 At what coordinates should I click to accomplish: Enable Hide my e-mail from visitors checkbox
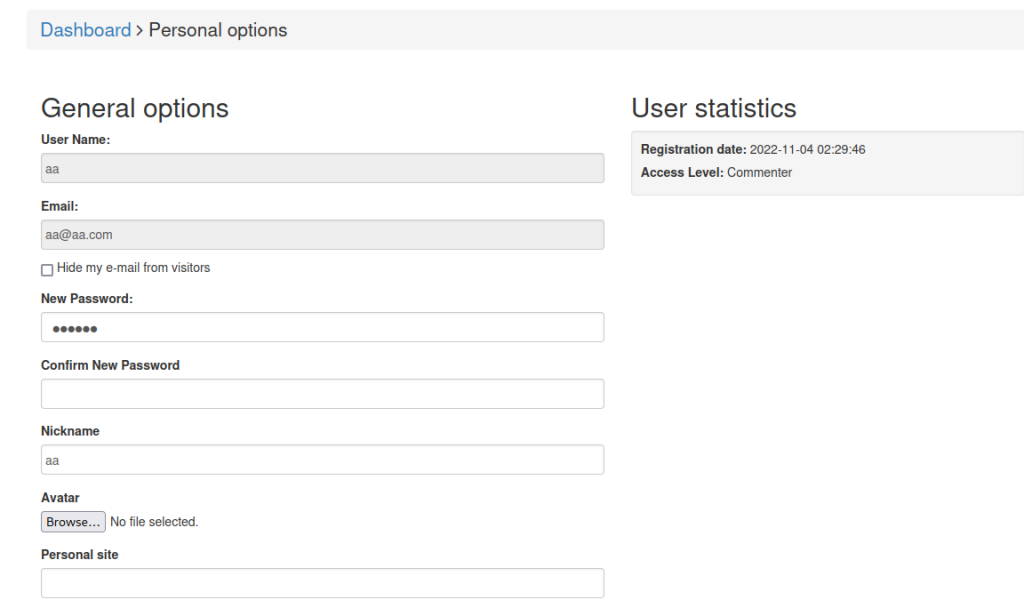point(47,269)
